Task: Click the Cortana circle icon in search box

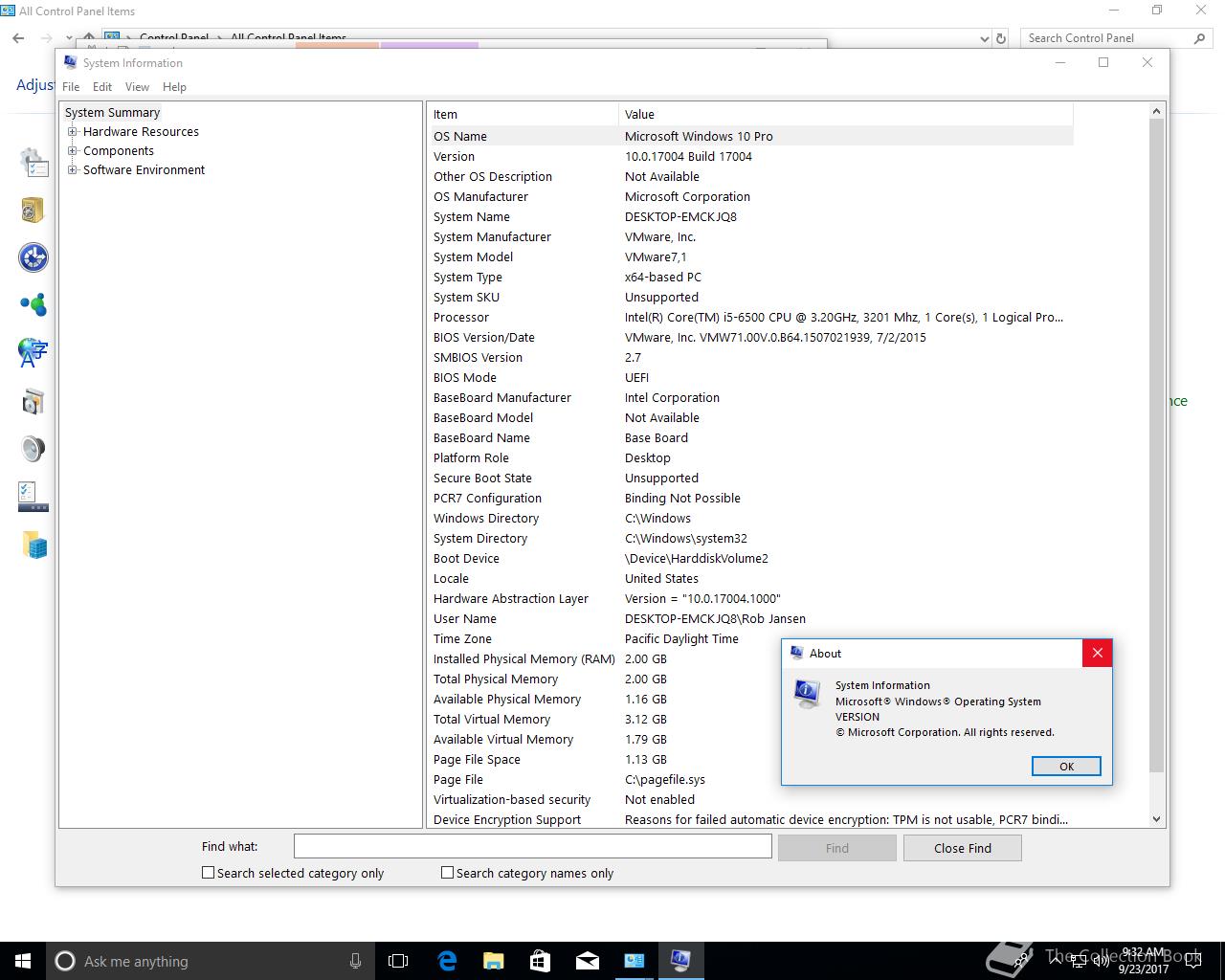Action: point(65,961)
